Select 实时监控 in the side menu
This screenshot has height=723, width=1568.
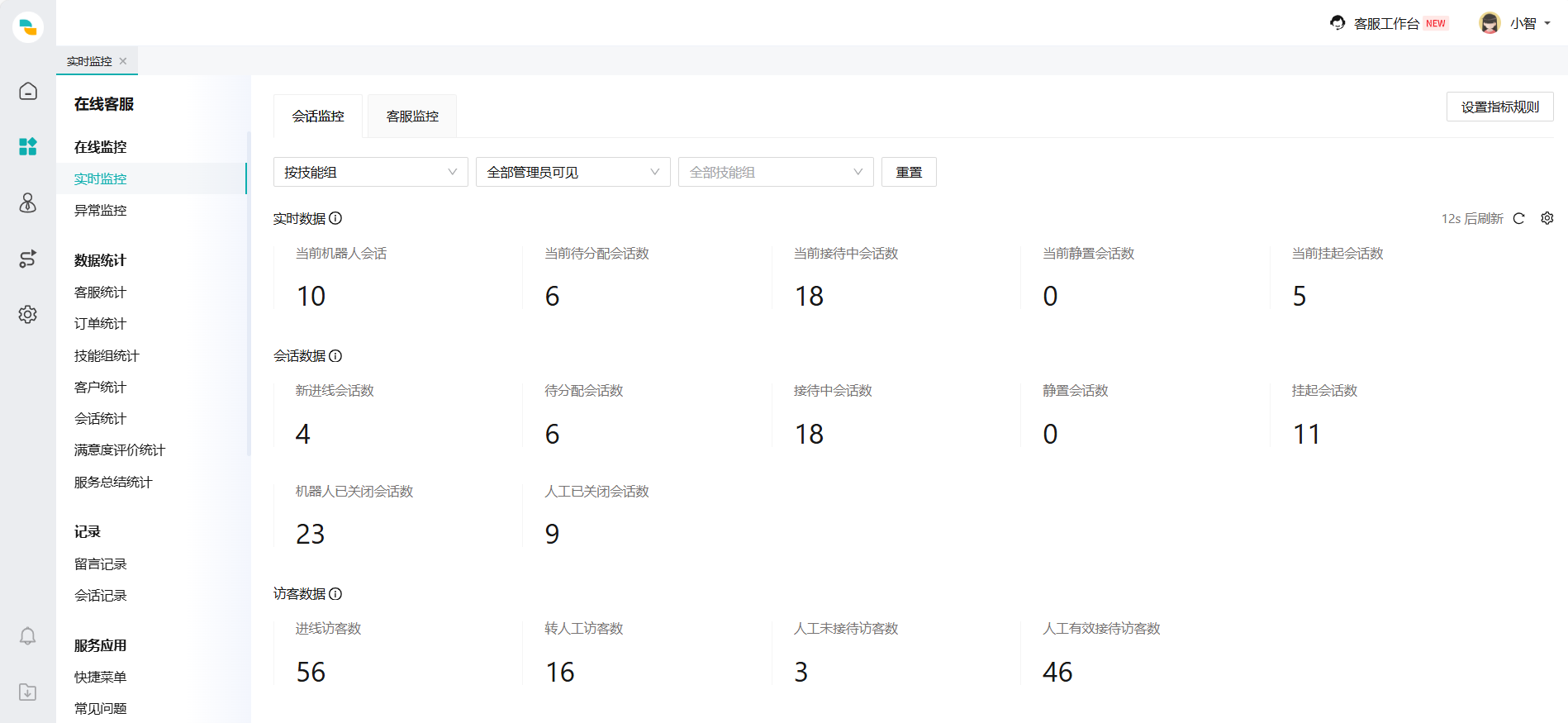(x=151, y=178)
